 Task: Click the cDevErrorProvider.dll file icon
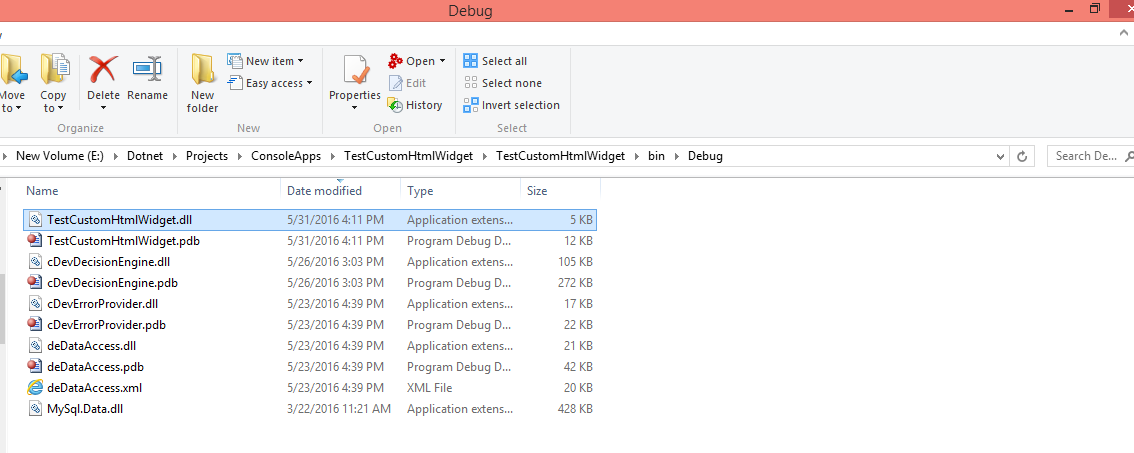tap(35, 304)
